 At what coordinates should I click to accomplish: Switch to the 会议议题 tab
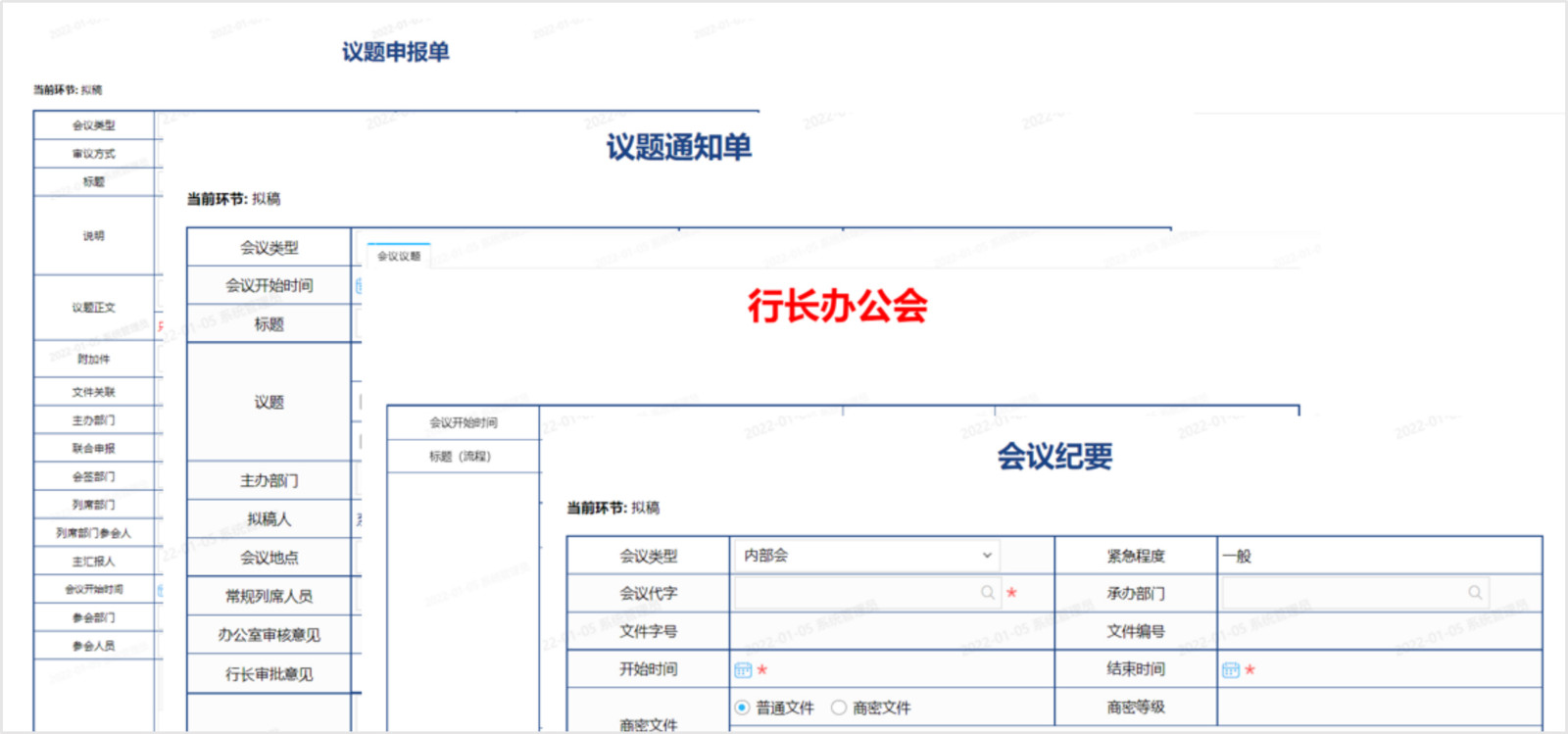click(399, 257)
